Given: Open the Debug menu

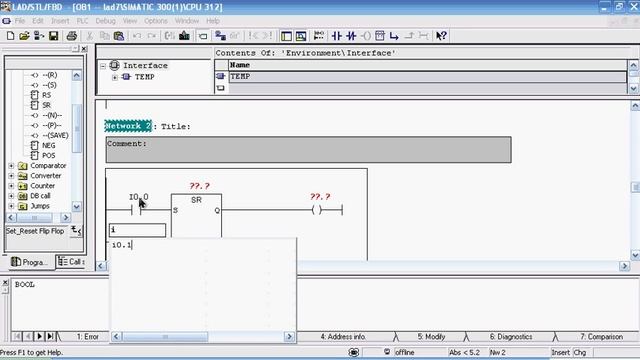Looking at the screenshot, I should coord(105,21).
